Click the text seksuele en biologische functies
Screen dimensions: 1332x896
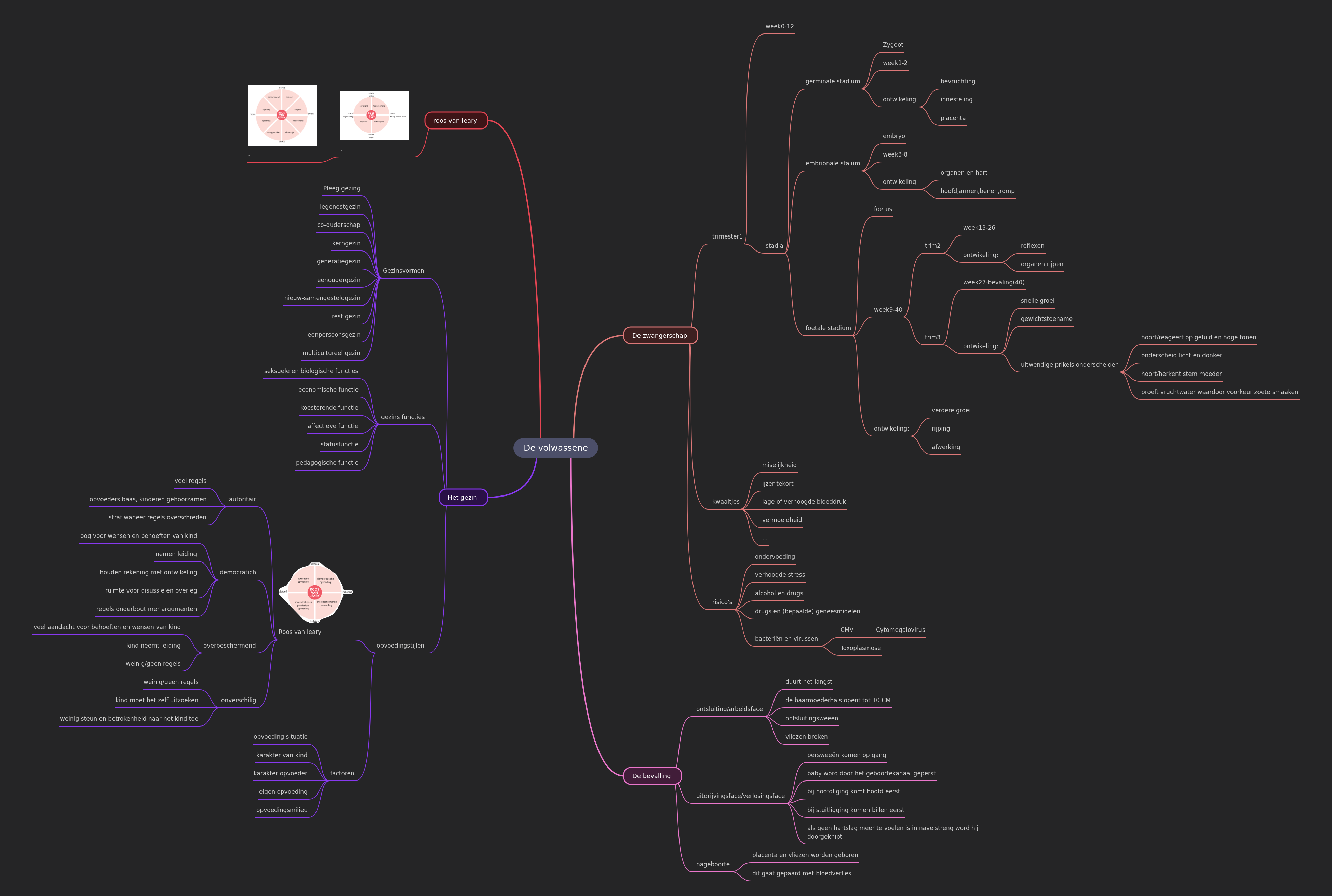311,371
